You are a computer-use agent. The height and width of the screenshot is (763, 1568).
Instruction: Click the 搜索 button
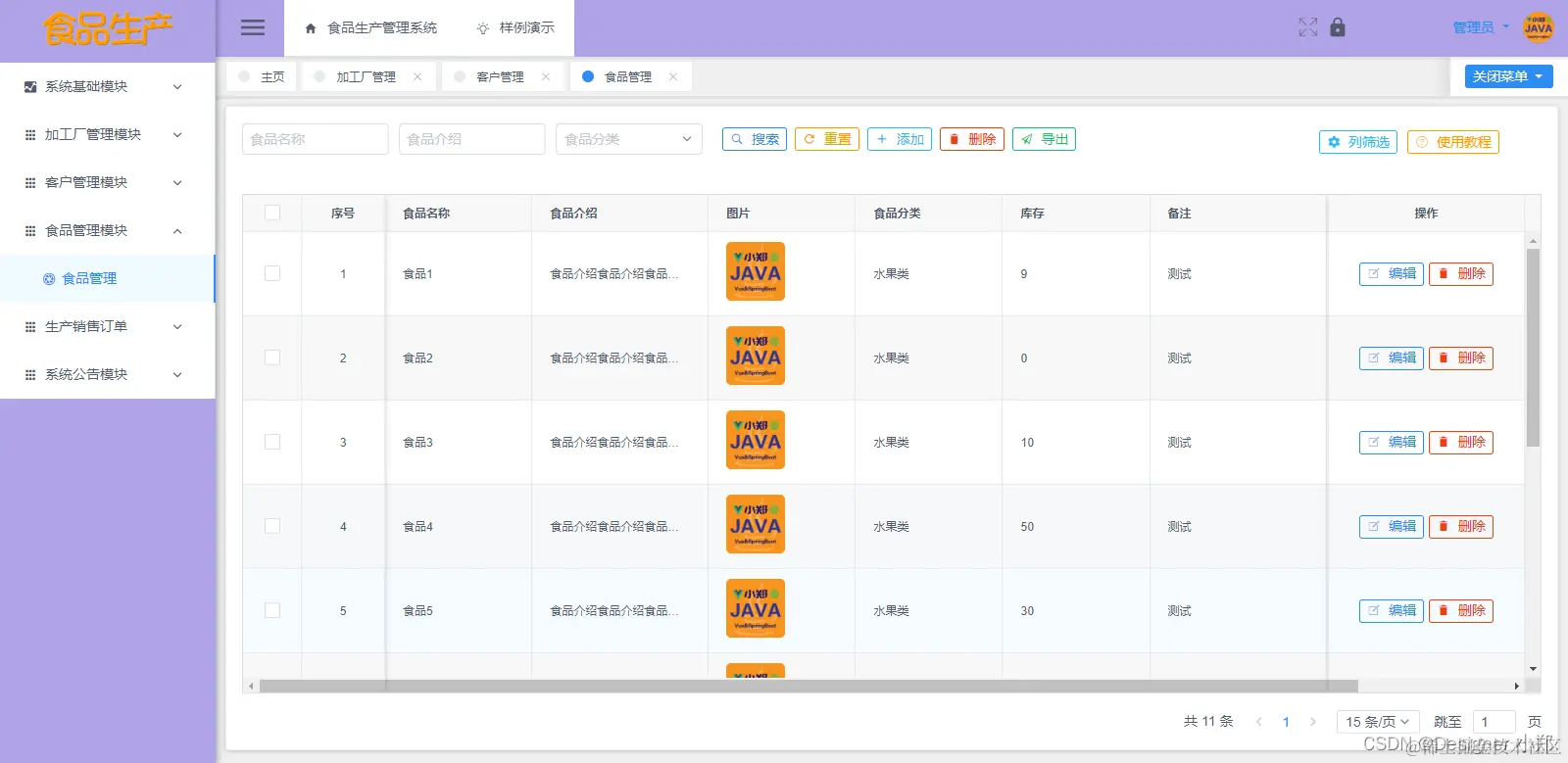755,139
